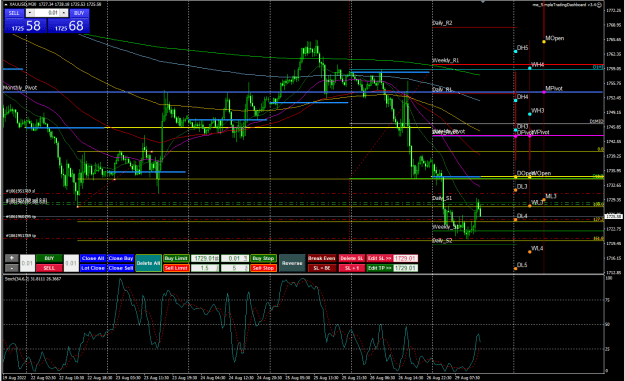This screenshot has height=381, width=625.
Task: Click the lot display box beside Close All
Action: (71, 263)
